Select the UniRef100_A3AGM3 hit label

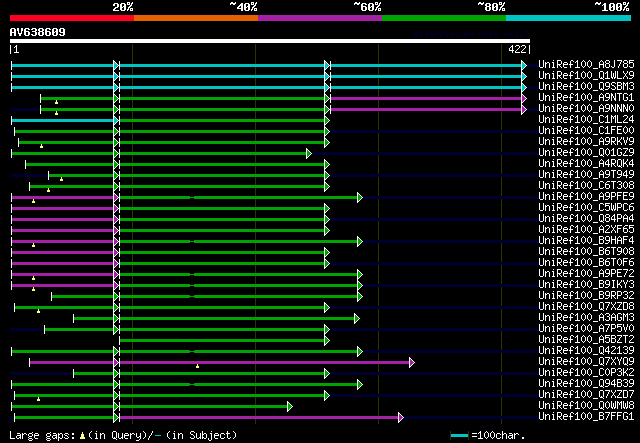pos(586,318)
